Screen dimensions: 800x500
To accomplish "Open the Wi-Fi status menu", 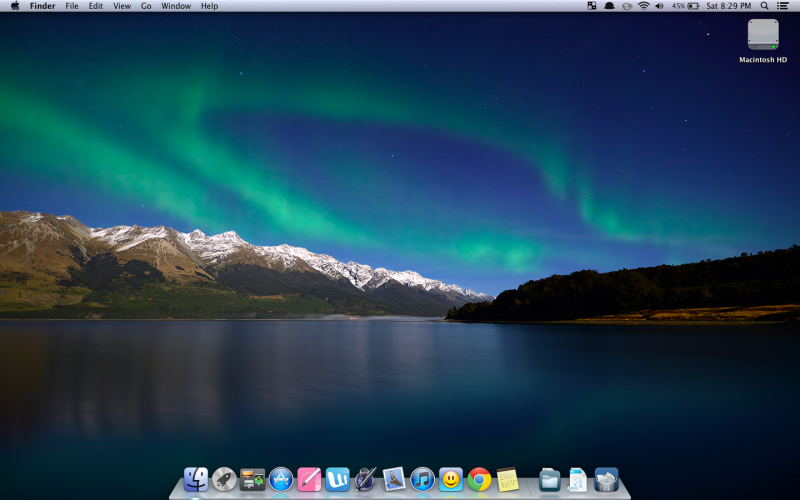I will (x=644, y=6).
